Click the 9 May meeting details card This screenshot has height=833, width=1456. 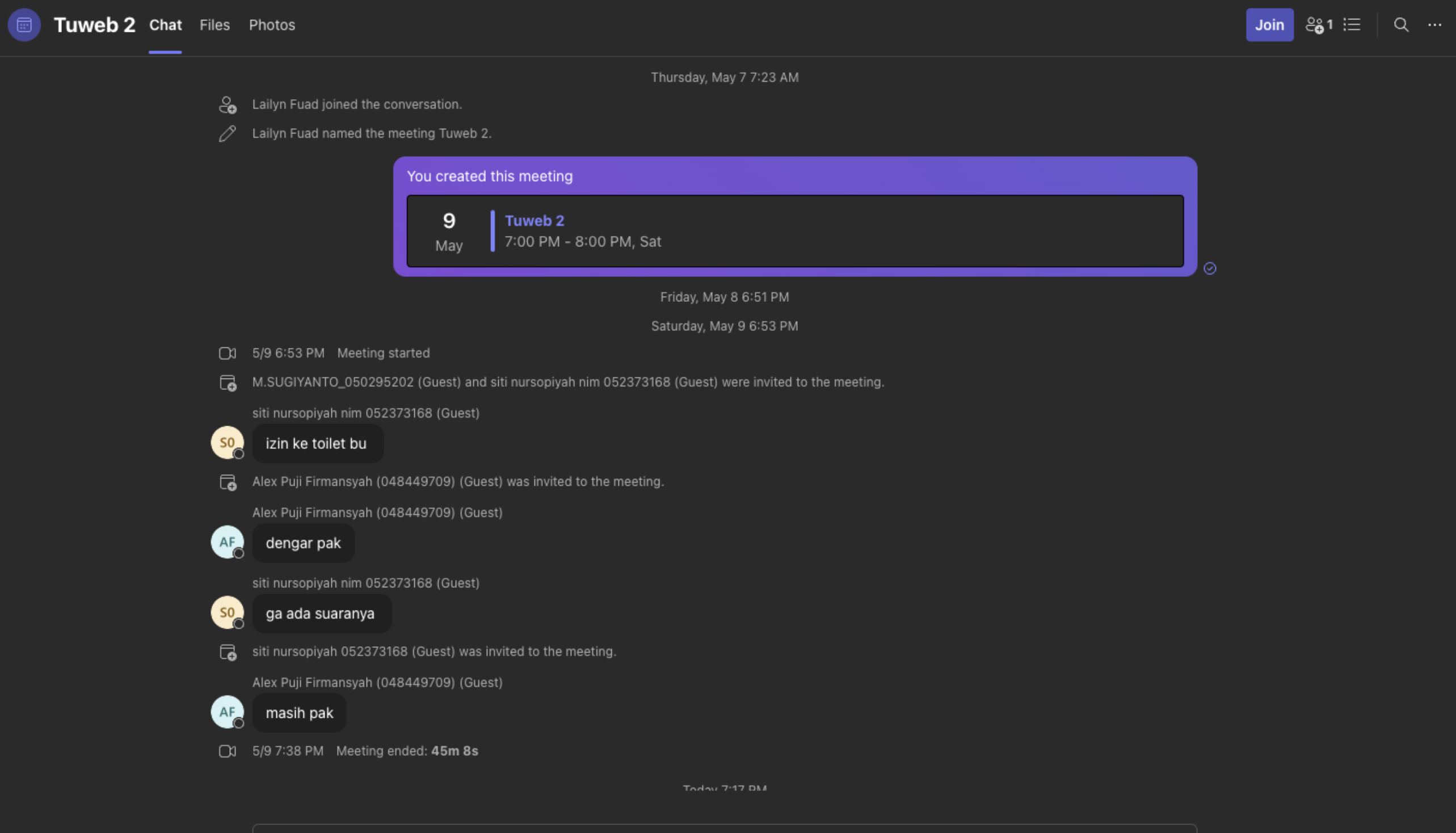pos(794,231)
